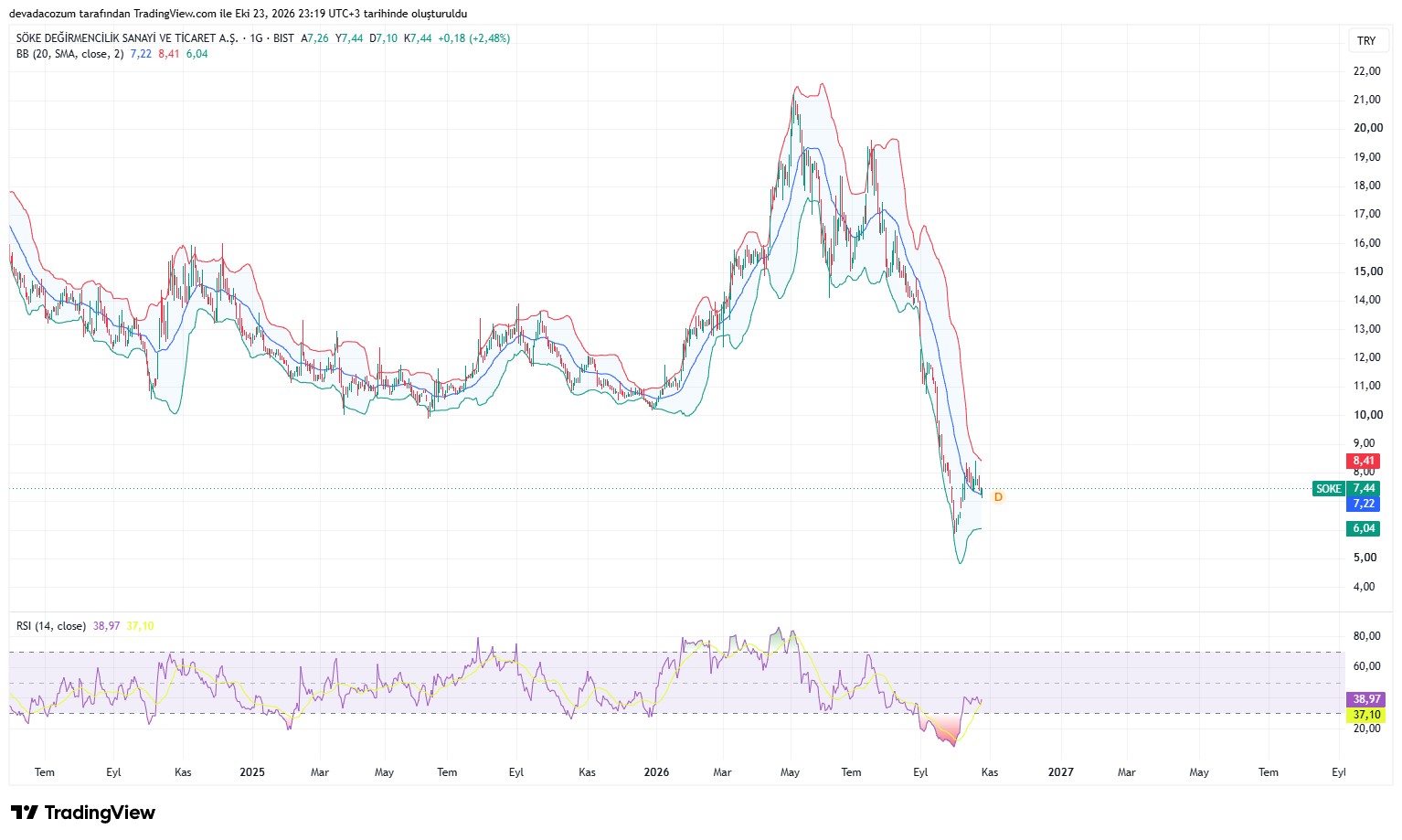
Task: Click the devadacozum attribution text
Action: click(x=238, y=14)
